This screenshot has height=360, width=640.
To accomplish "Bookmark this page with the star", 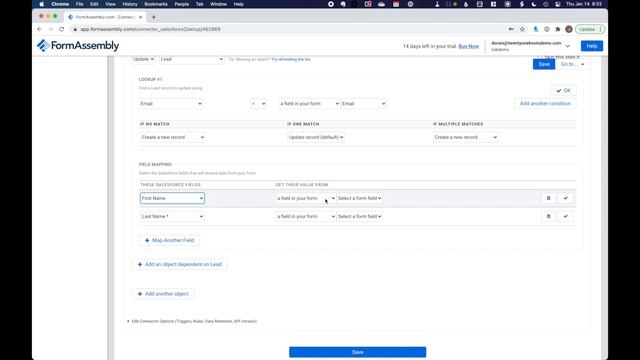I will (522, 29).
